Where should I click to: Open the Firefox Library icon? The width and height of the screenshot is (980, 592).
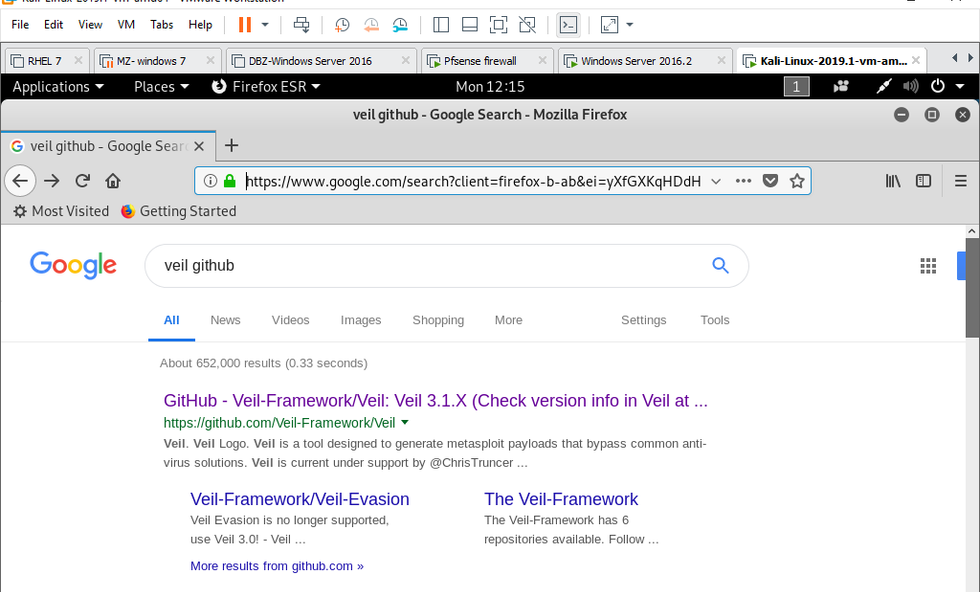[x=893, y=181]
